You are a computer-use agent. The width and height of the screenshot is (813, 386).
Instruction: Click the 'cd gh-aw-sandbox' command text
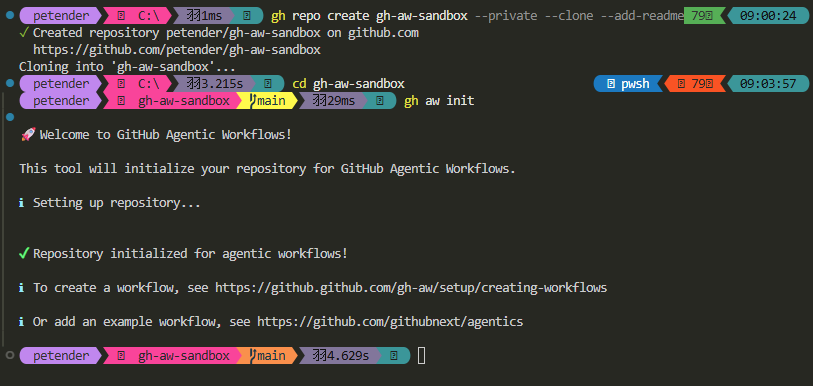[348, 84]
